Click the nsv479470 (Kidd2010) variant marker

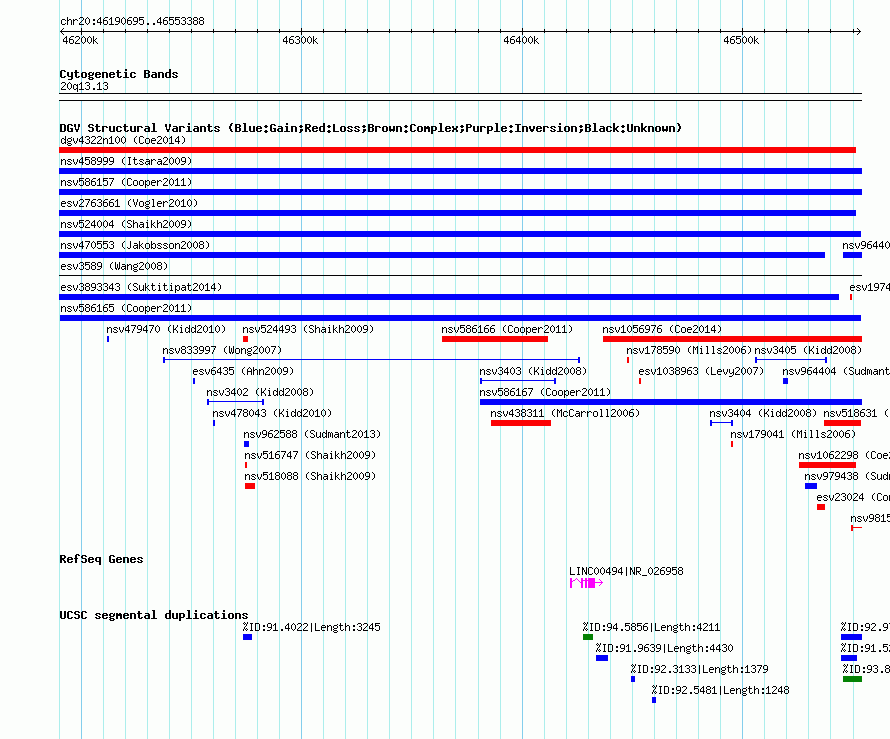(x=108, y=339)
